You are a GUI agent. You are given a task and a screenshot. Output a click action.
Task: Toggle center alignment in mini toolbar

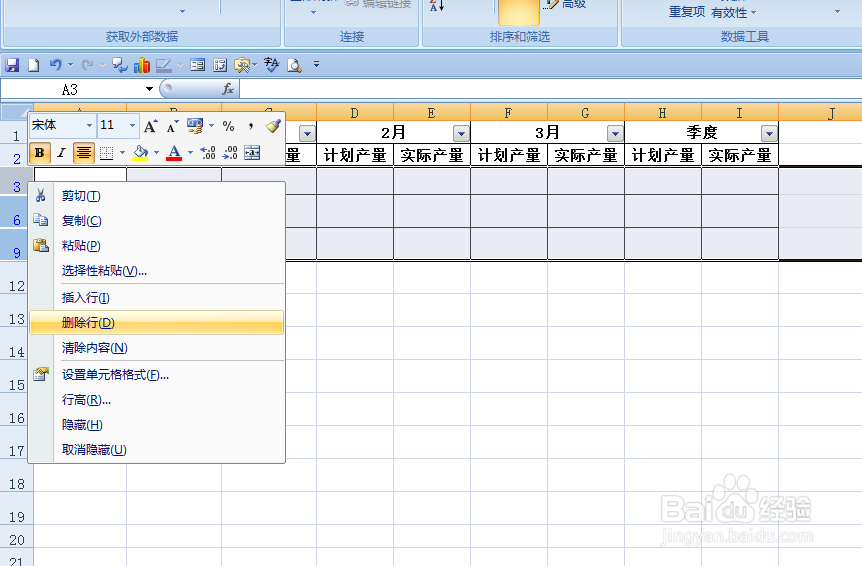(84, 153)
